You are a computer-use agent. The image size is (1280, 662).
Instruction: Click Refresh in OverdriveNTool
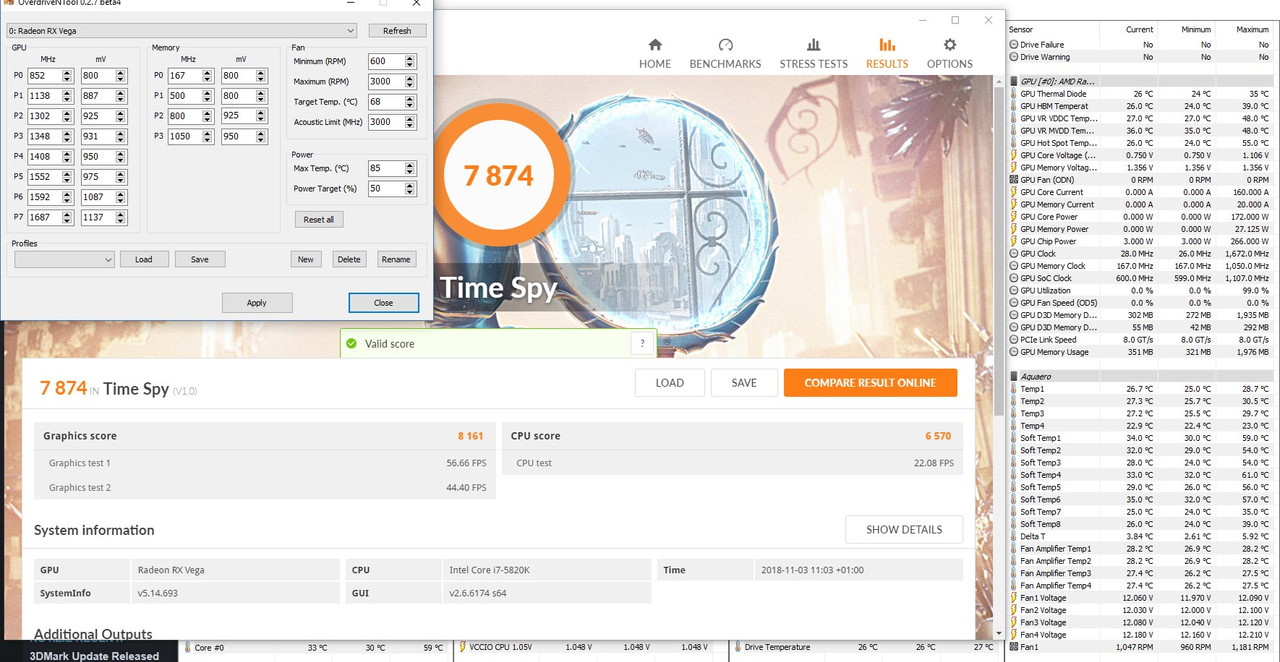[397, 31]
